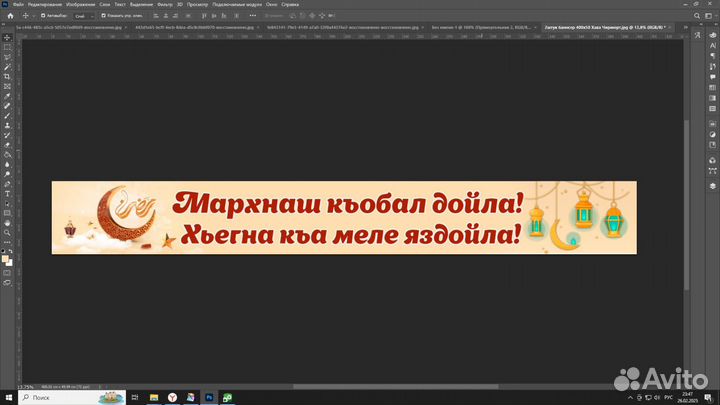Open the search icon in options bar
720x405 pixels.
point(697,16)
